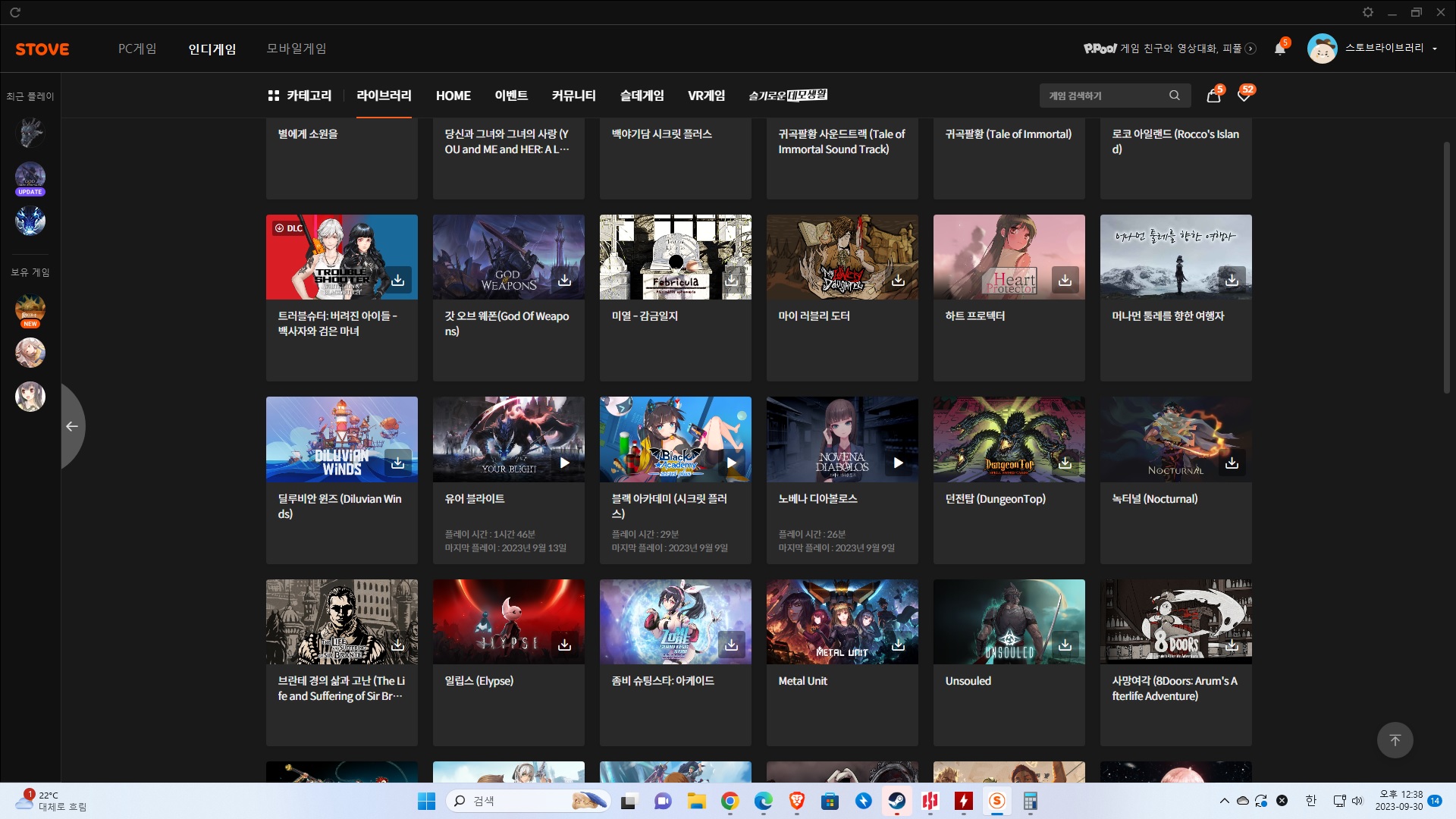Open the shopping cart icon
Screen dimensions: 1456x819
(1213, 96)
